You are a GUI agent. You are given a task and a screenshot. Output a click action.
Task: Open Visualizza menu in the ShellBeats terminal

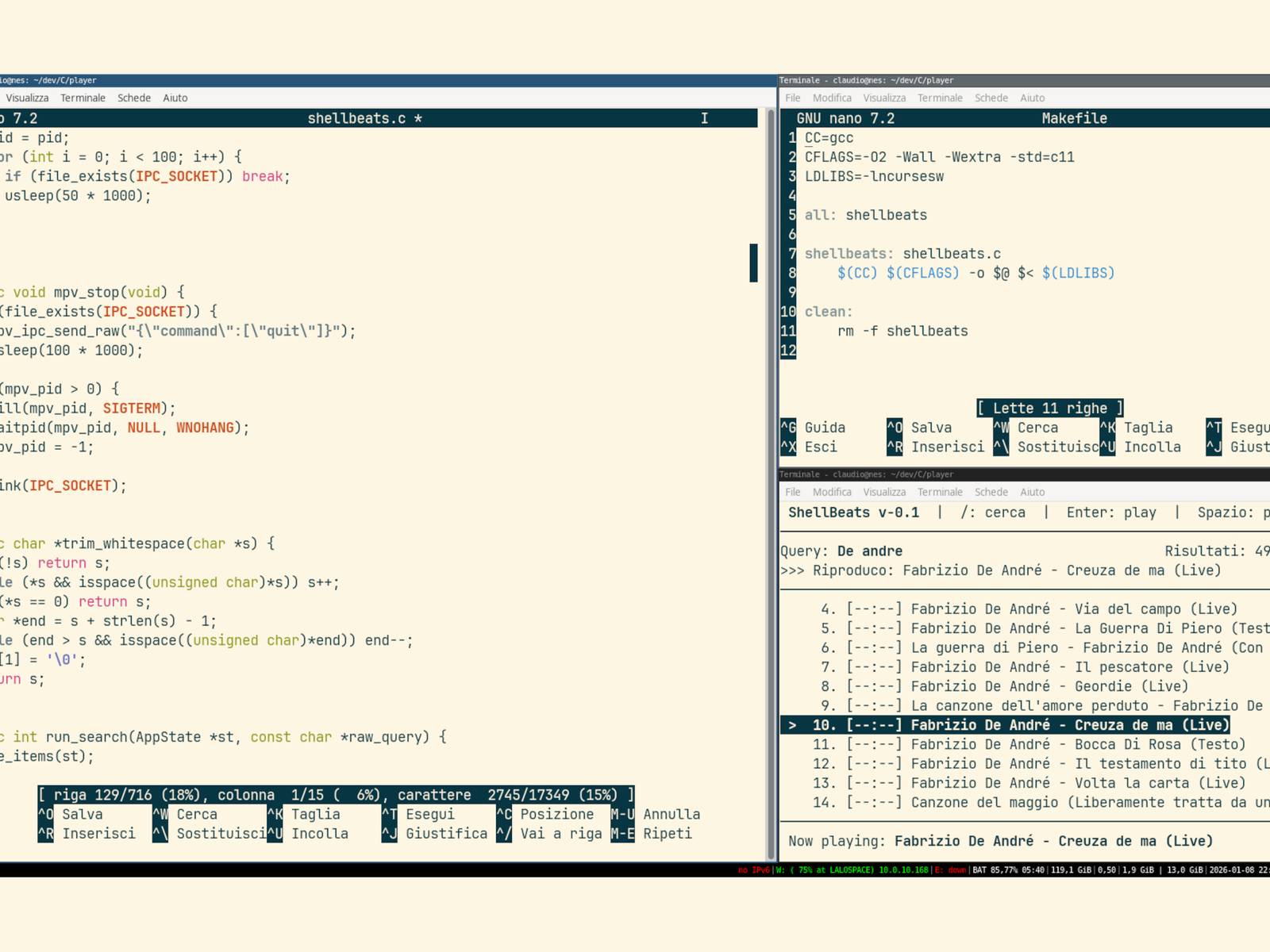[x=883, y=492]
